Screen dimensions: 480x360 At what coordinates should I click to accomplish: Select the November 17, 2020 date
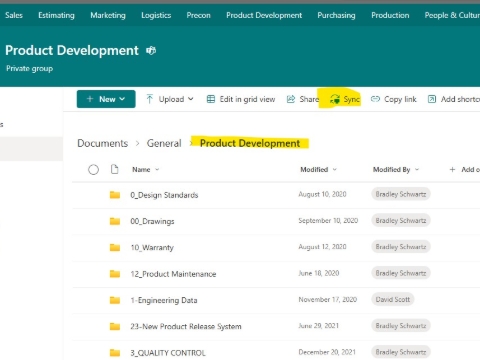coord(327,300)
